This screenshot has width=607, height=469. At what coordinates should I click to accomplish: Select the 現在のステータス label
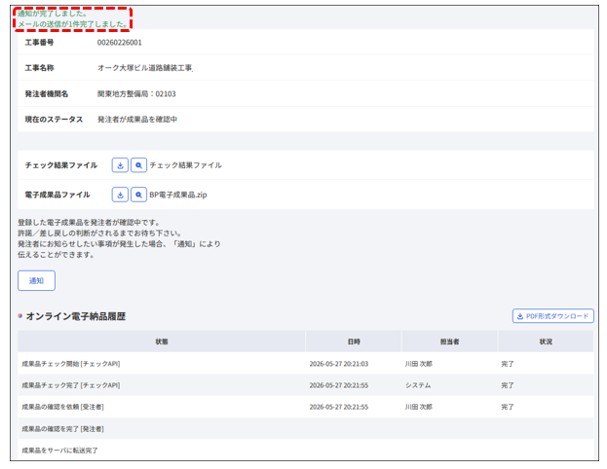click(54, 120)
